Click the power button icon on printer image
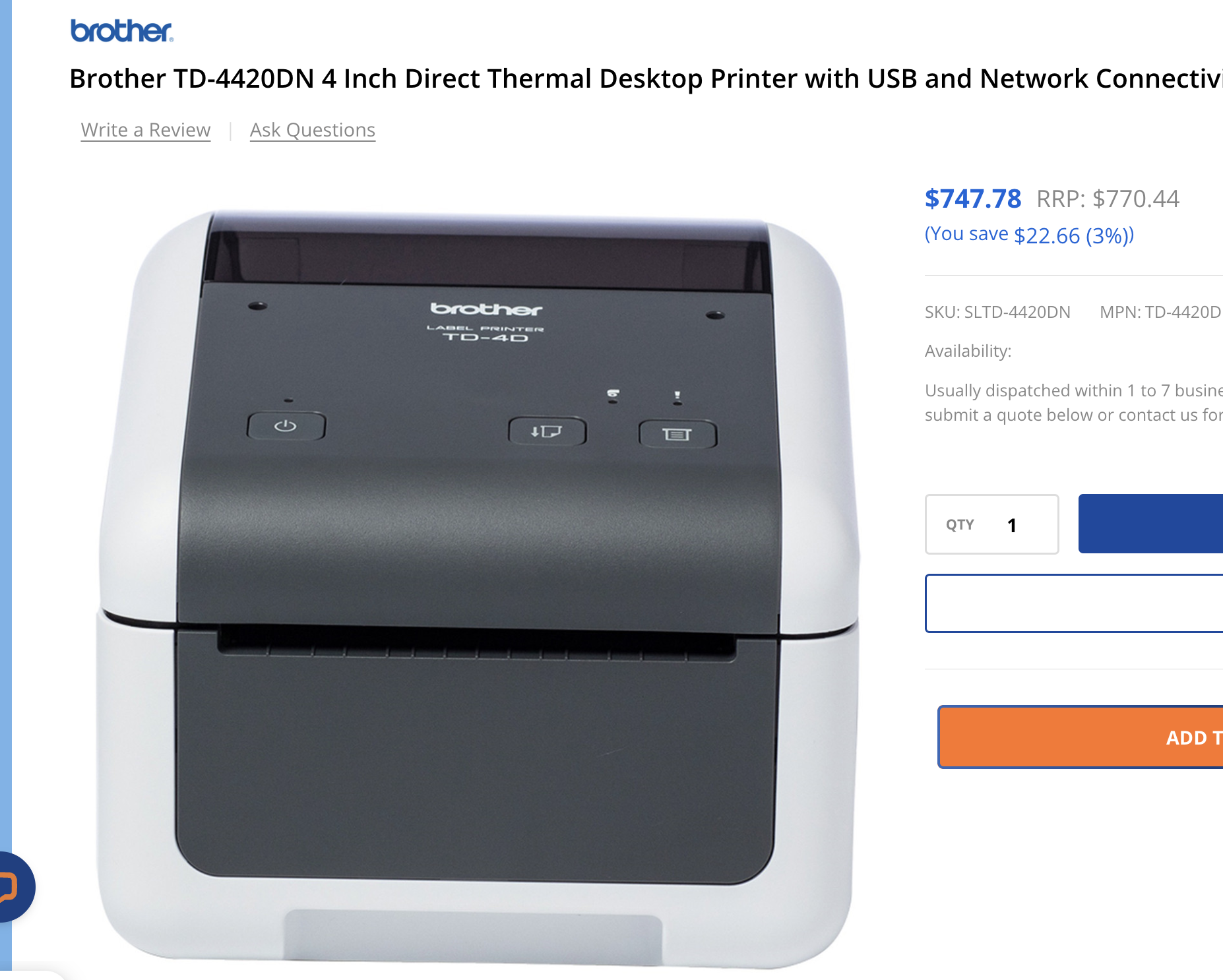The height and width of the screenshot is (980, 1223). tap(286, 426)
